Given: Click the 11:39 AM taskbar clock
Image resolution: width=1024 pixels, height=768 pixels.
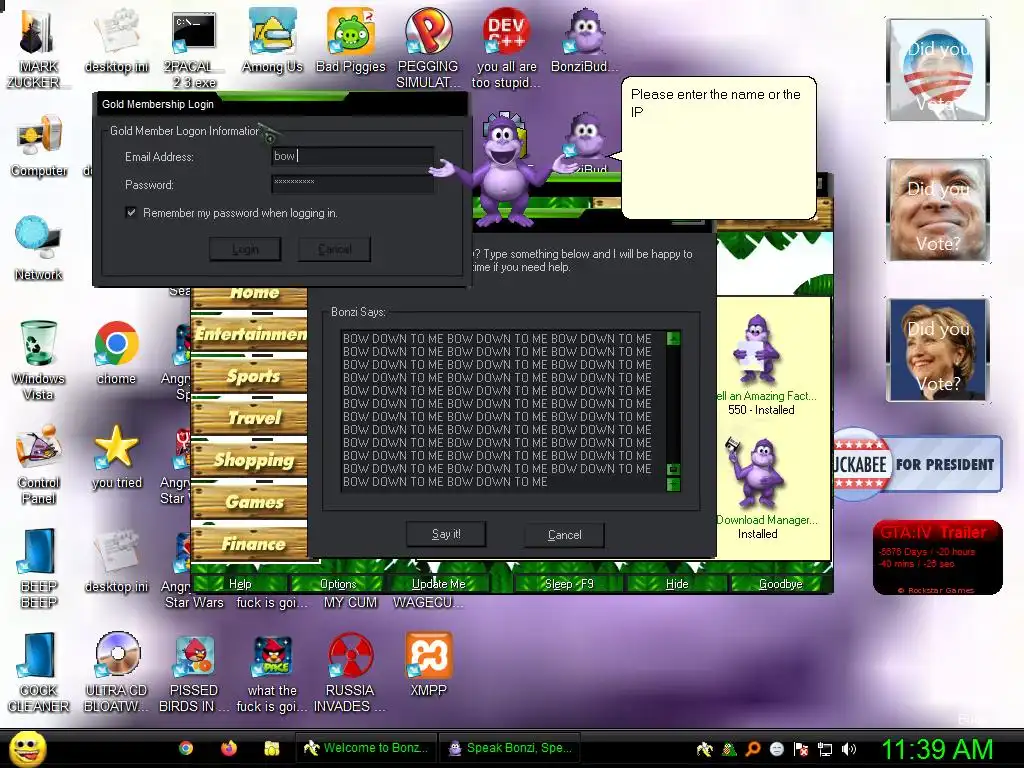Looking at the screenshot, I should tap(936, 749).
